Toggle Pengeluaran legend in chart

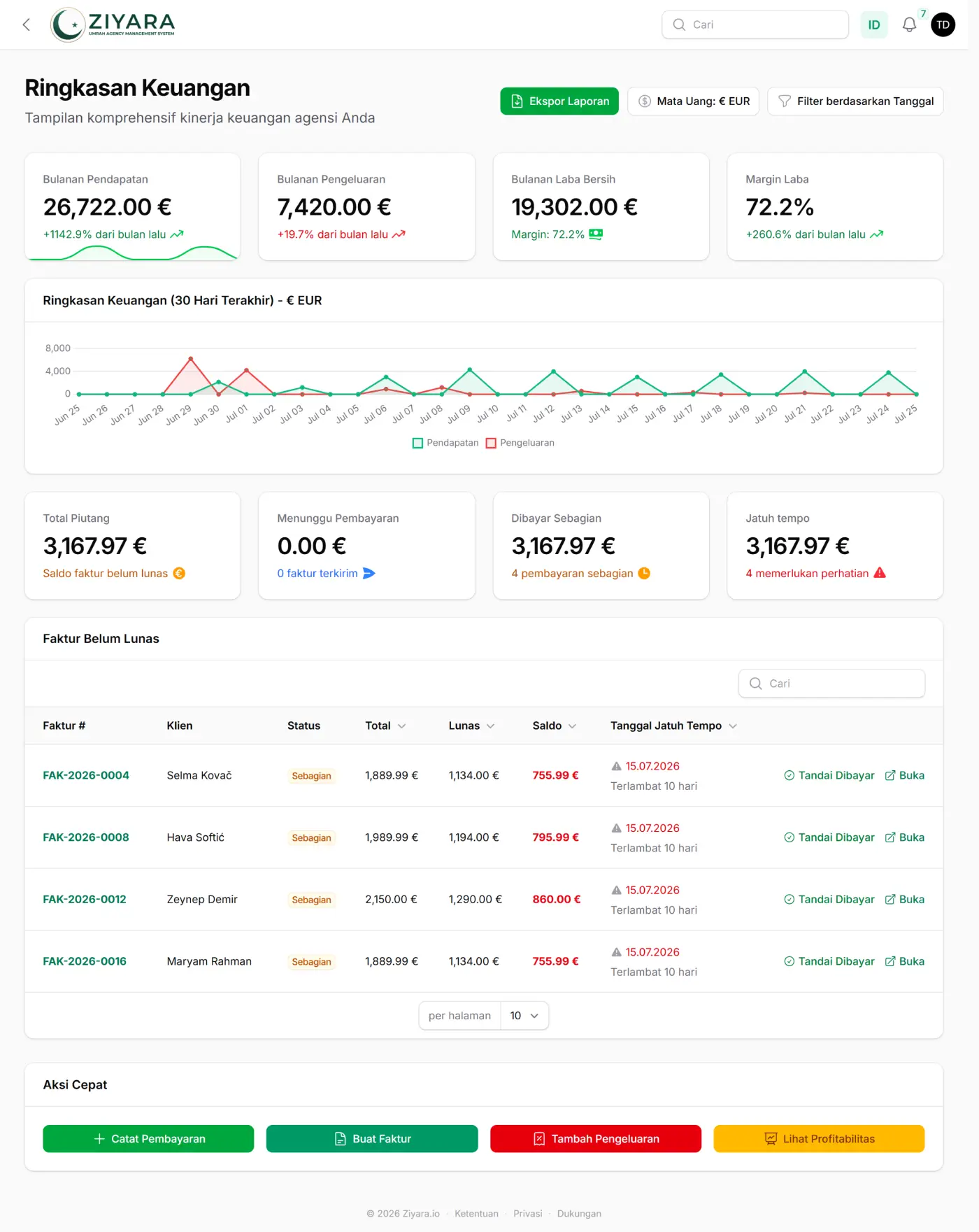520,443
